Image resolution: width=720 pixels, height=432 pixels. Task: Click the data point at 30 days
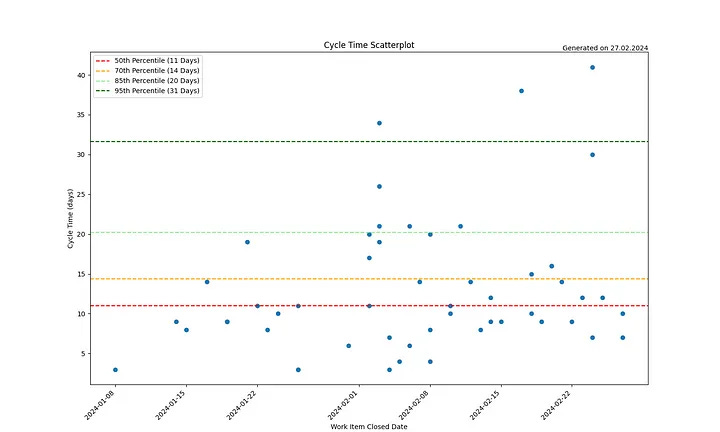592,155
